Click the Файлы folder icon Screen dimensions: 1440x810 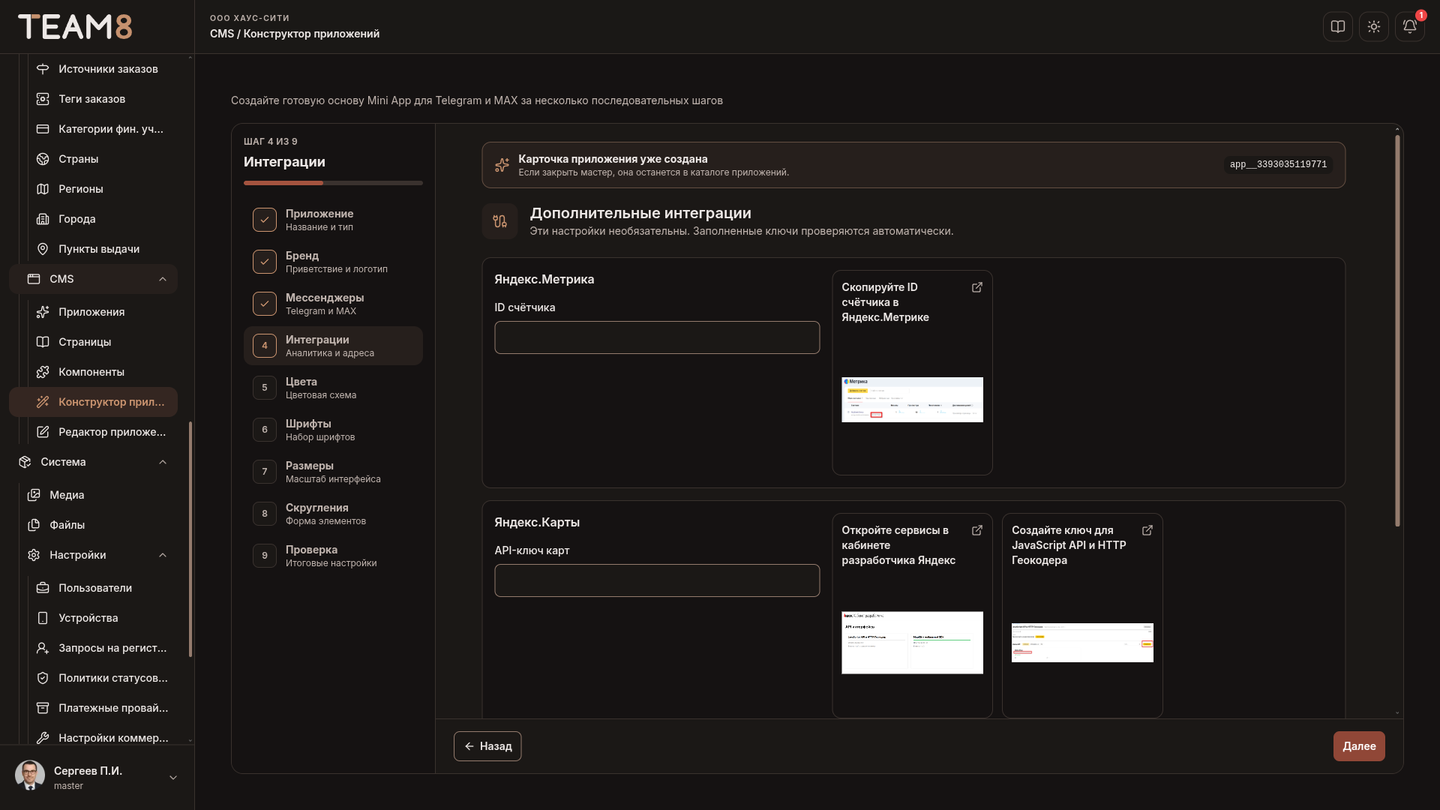point(34,525)
